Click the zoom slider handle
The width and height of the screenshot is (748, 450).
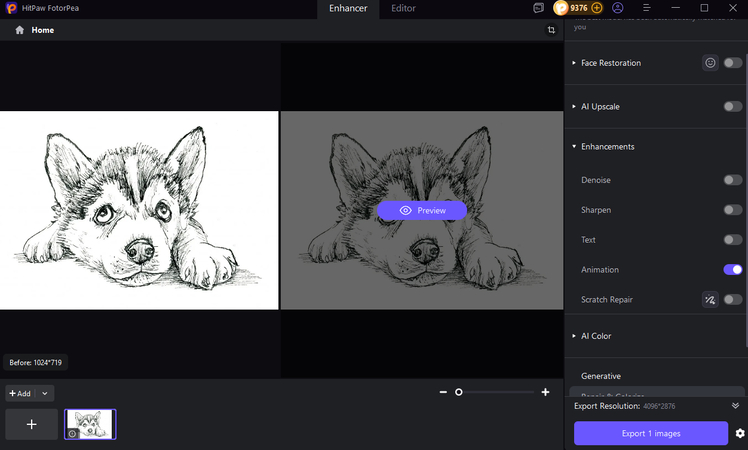pyautogui.click(x=459, y=393)
